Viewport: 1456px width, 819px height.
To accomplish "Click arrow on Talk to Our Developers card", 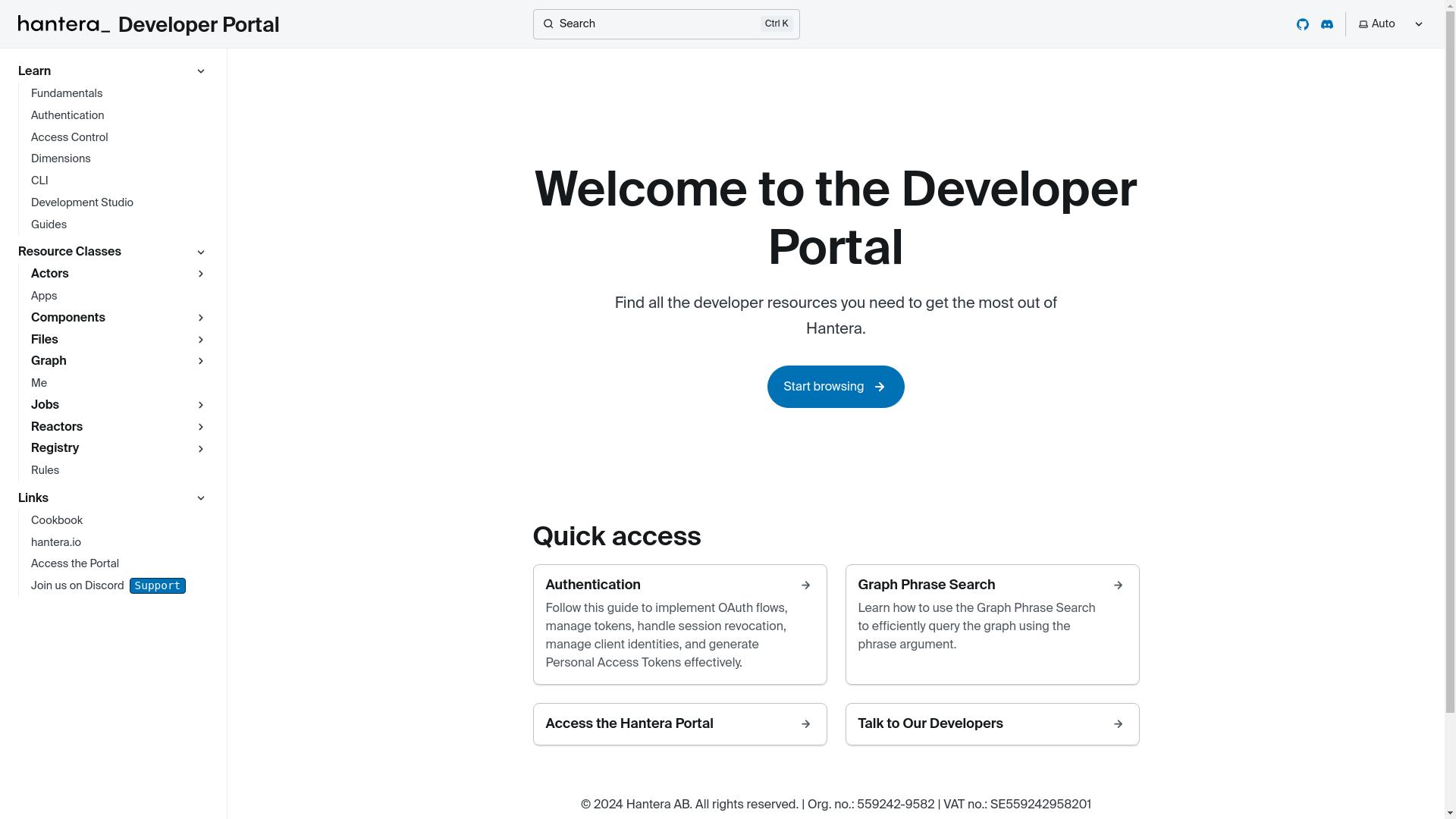I will [1119, 724].
